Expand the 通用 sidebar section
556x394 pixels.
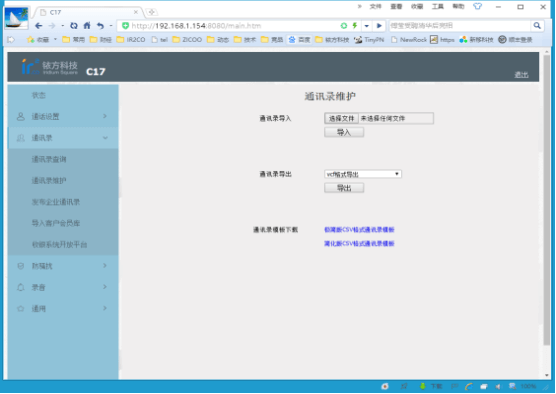point(63,308)
